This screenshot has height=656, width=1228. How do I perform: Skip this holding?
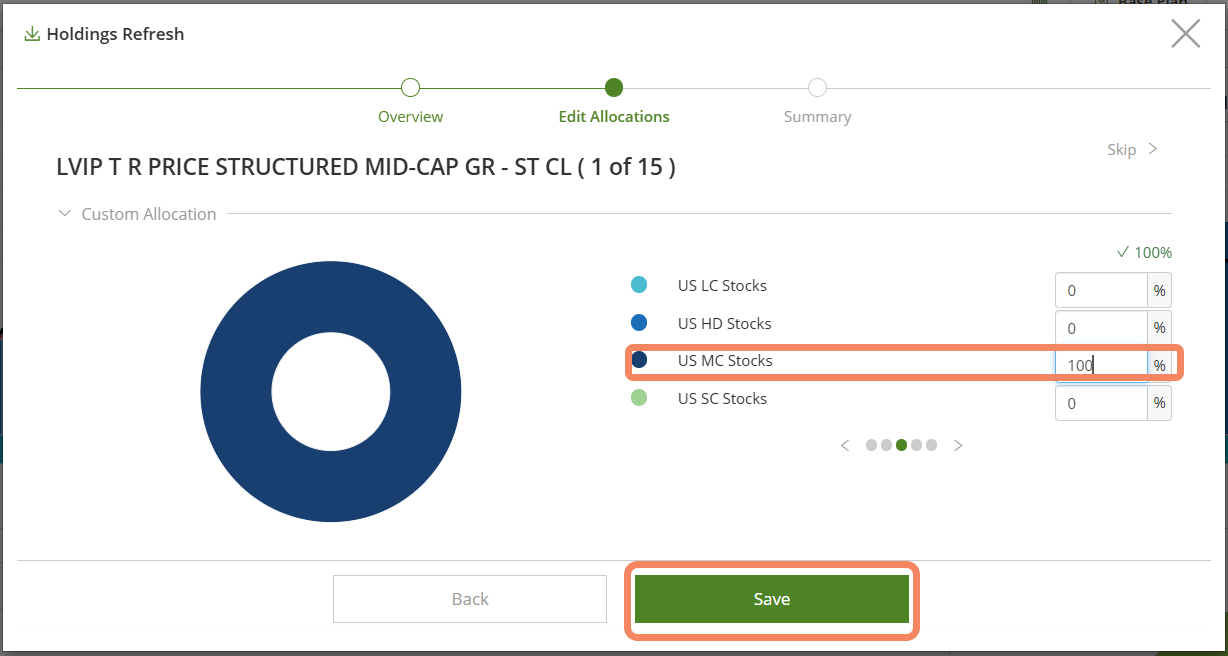tap(1121, 149)
